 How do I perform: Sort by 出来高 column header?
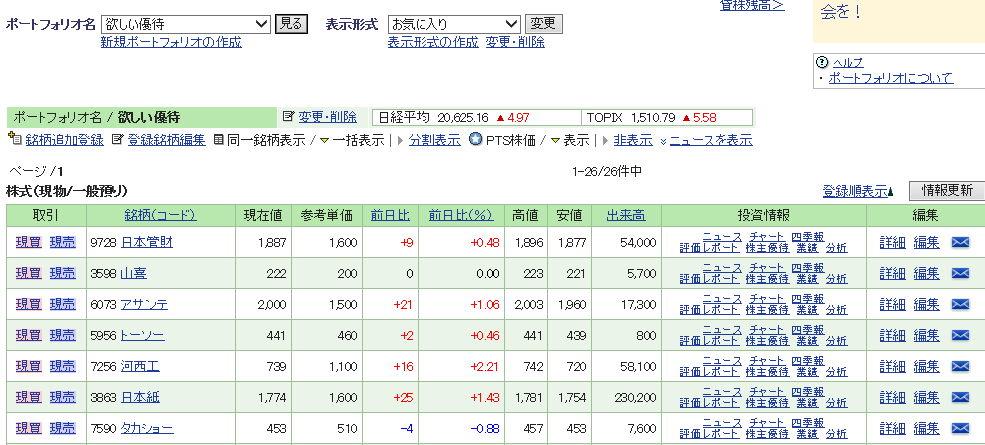(626, 216)
